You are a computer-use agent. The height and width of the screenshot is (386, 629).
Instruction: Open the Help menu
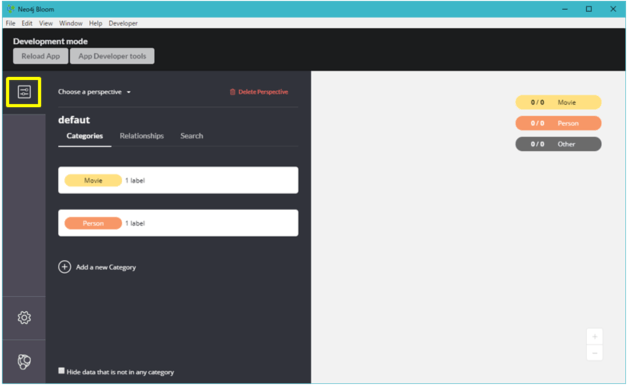(95, 23)
